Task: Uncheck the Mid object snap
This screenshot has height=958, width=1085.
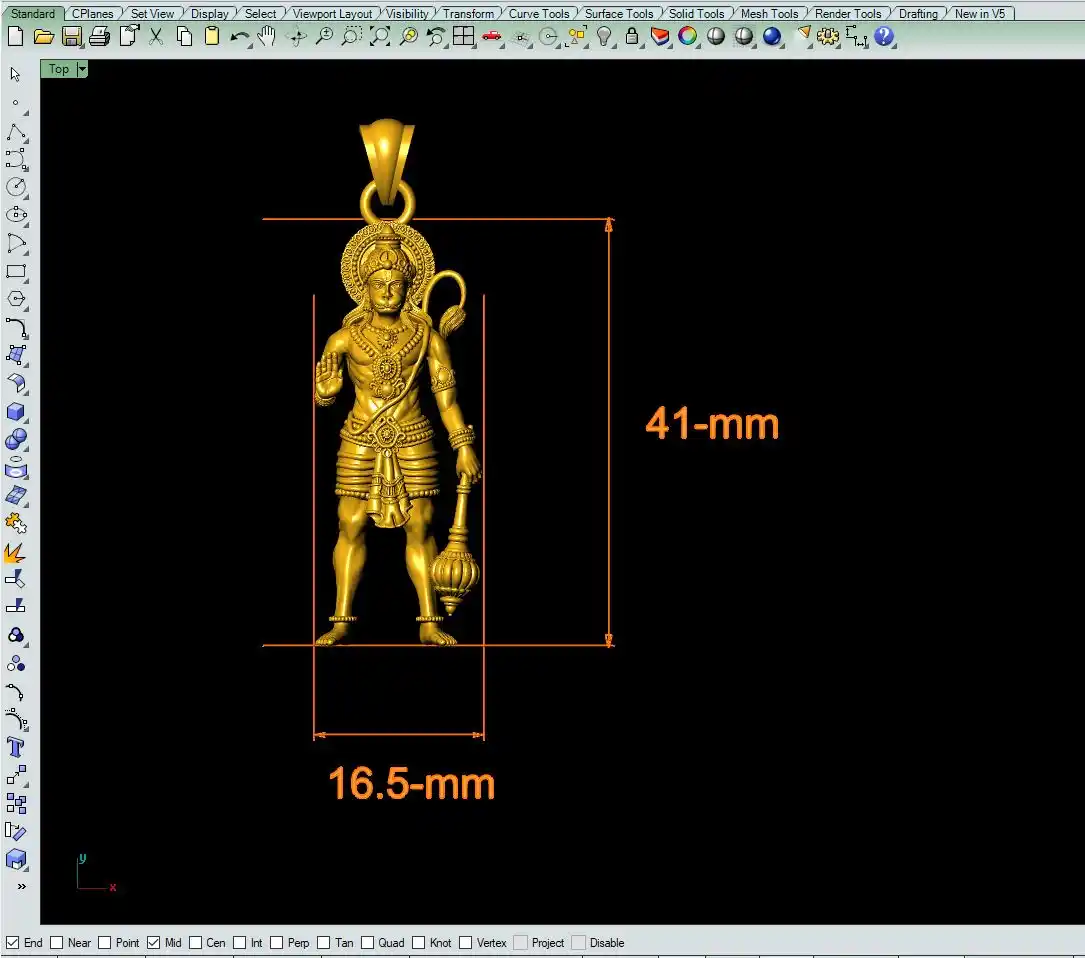Action: [x=153, y=942]
